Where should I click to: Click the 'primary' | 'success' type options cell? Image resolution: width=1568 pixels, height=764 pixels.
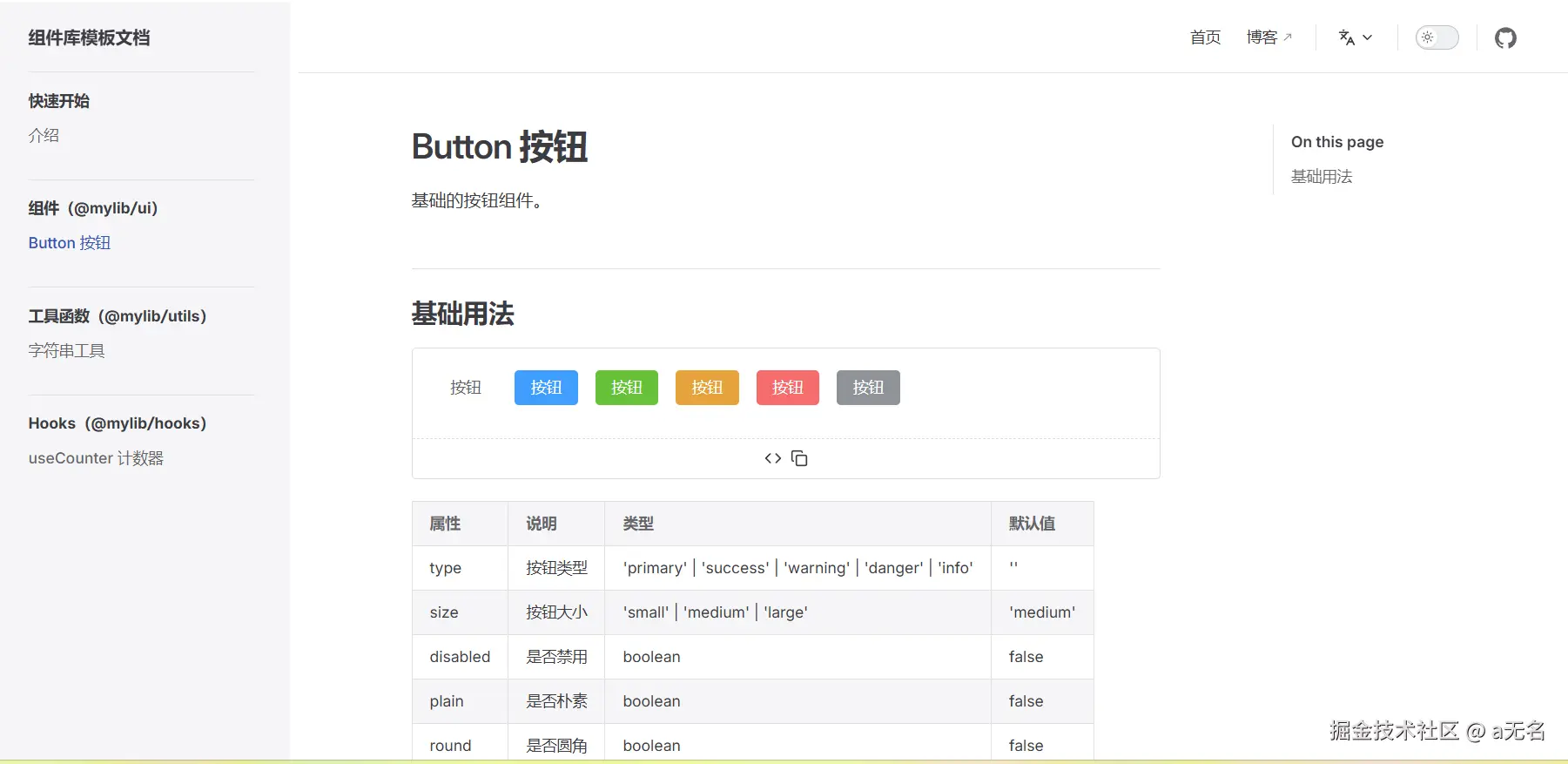pos(797,568)
